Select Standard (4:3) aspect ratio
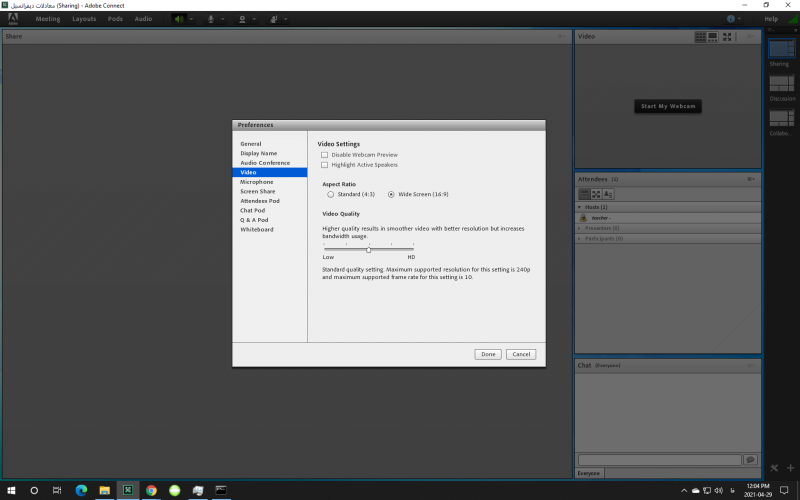The image size is (800, 500). 330,194
